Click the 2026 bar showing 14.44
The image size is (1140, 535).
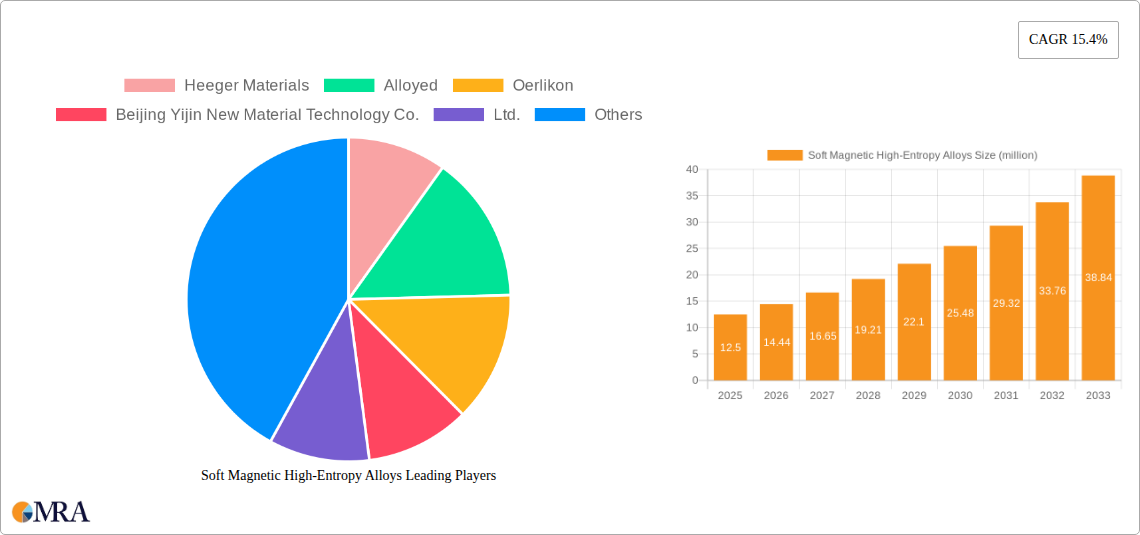click(776, 342)
